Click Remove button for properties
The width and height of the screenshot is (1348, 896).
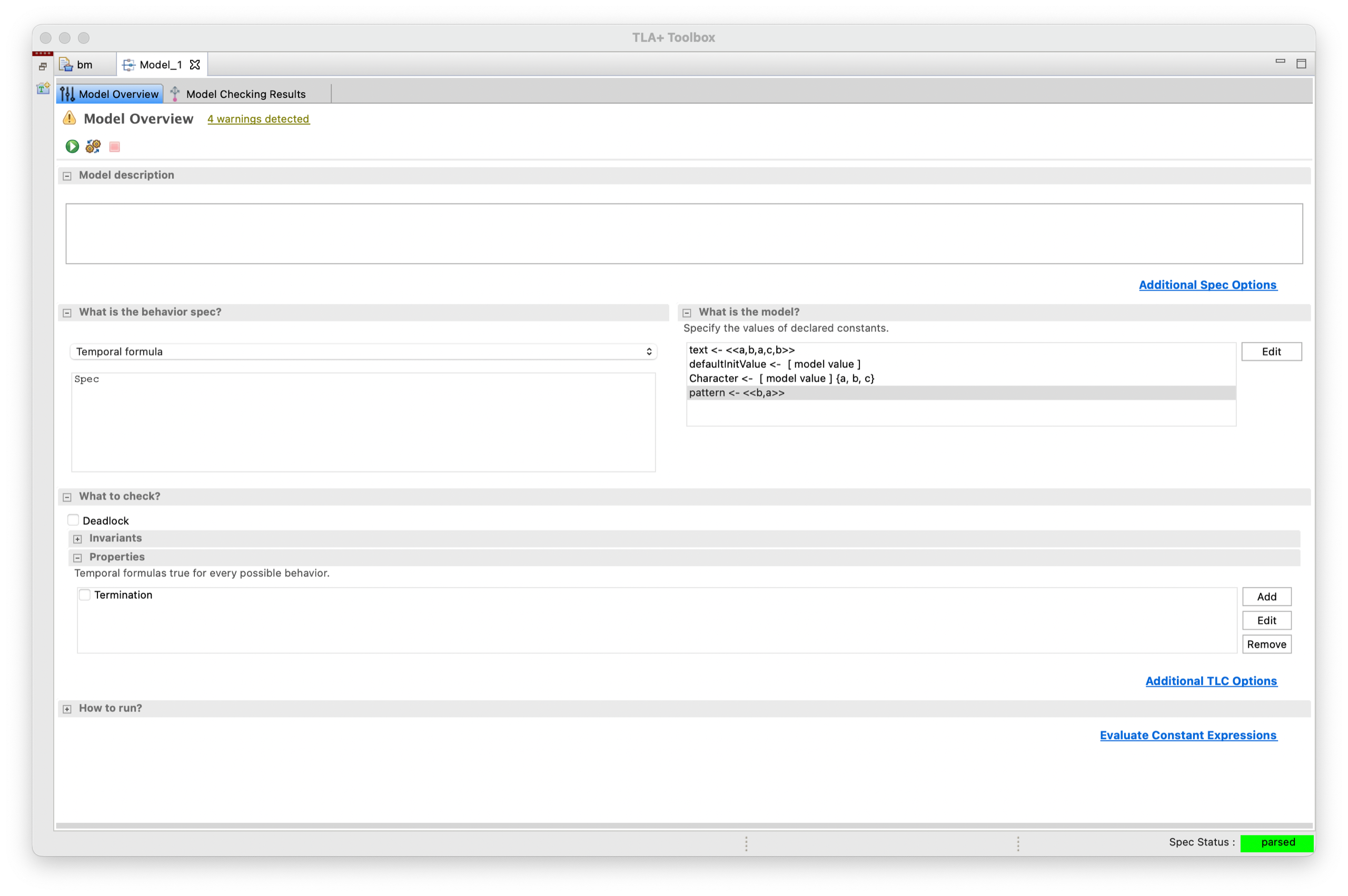pos(1266,644)
